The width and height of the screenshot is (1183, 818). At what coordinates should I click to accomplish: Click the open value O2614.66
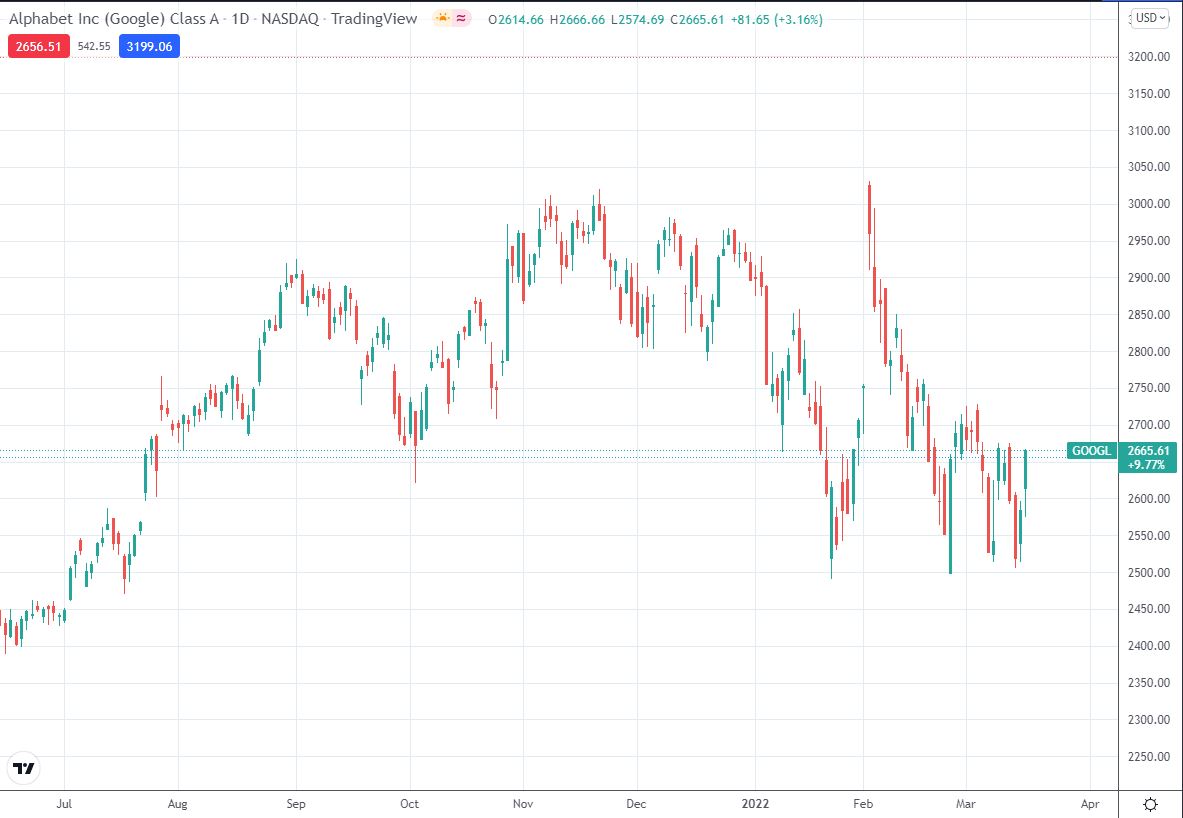point(516,20)
